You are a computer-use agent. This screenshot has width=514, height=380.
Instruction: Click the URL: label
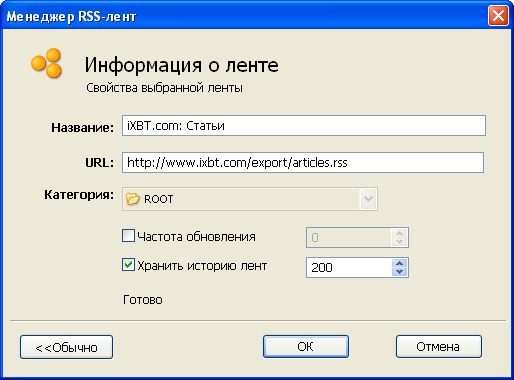coord(99,163)
